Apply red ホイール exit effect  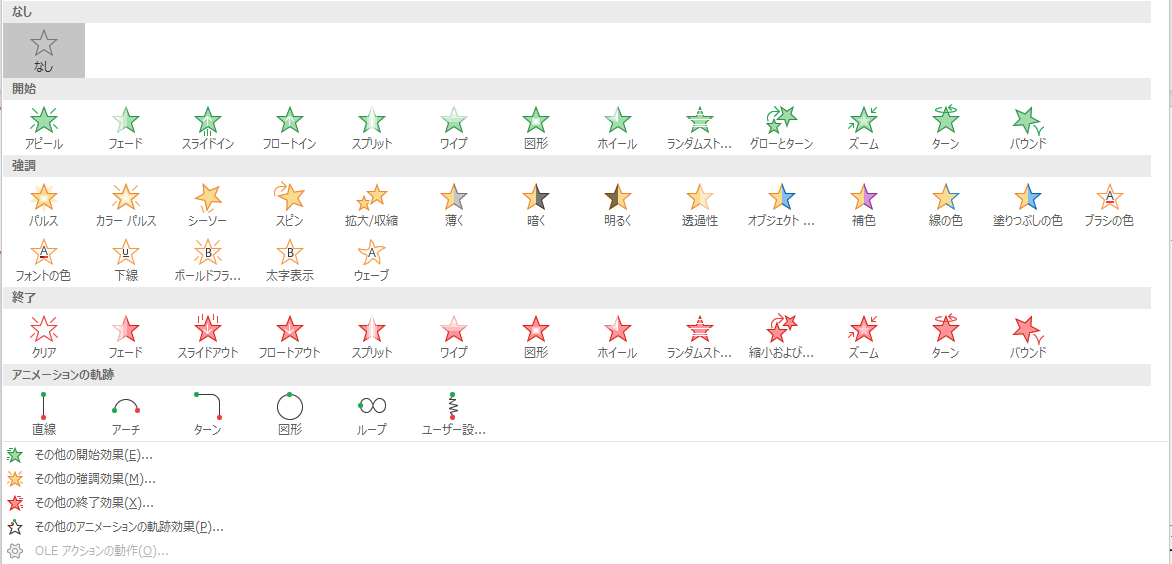point(617,337)
